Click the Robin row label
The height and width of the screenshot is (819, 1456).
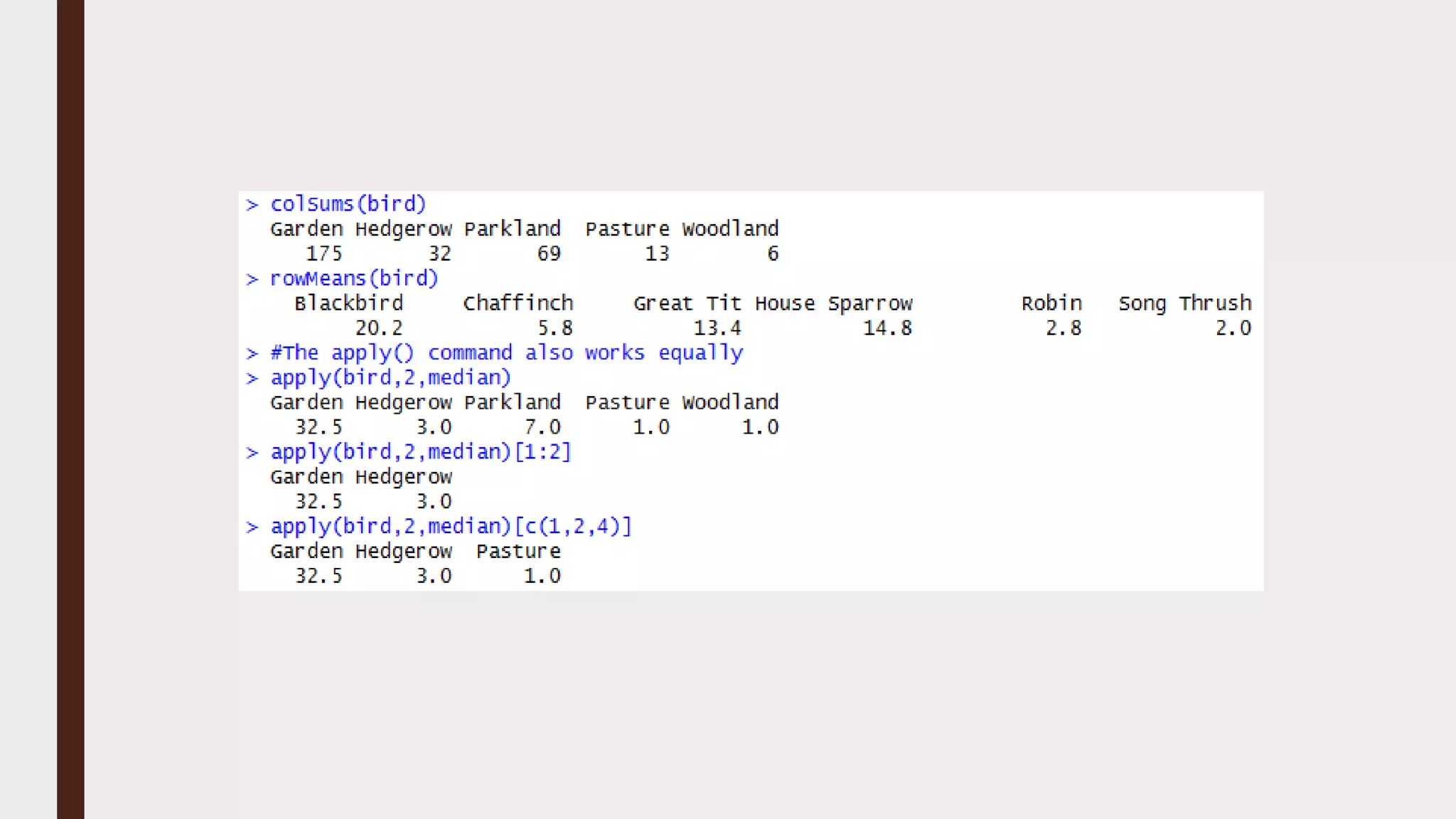pos(1051,304)
